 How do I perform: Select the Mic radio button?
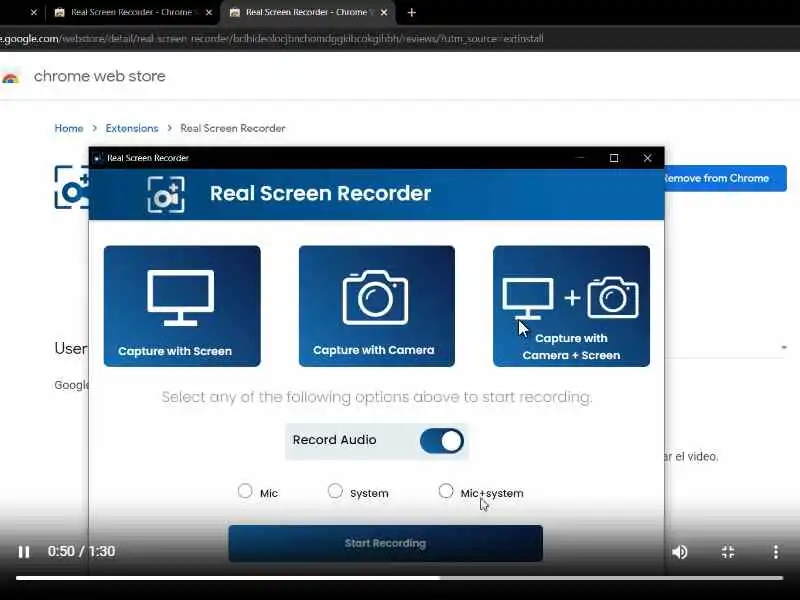pos(245,491)
